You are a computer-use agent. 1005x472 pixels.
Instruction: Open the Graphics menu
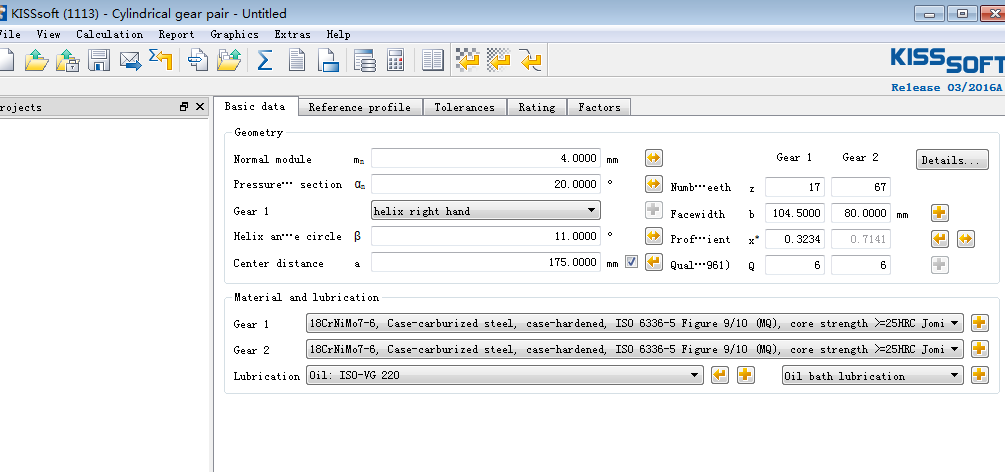point(235,35)
